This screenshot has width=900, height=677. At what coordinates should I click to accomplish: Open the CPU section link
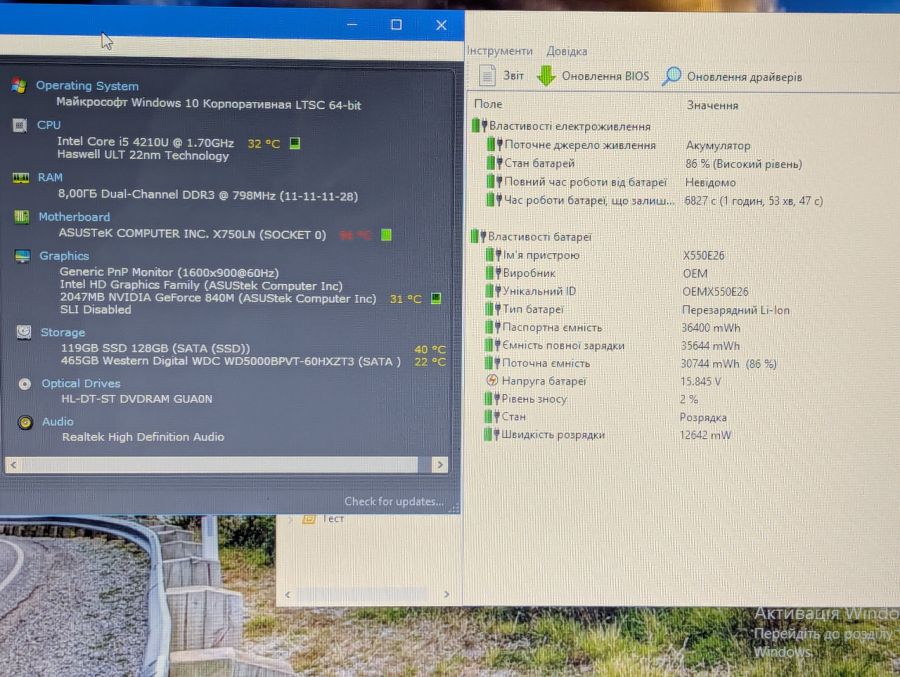pyautogui.click(x=49, y=125)
